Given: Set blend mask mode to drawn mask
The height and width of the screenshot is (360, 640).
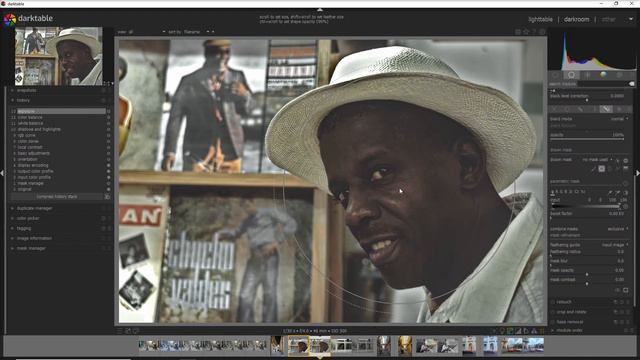Looking at the screenshot, I should [x=580, y=109].
